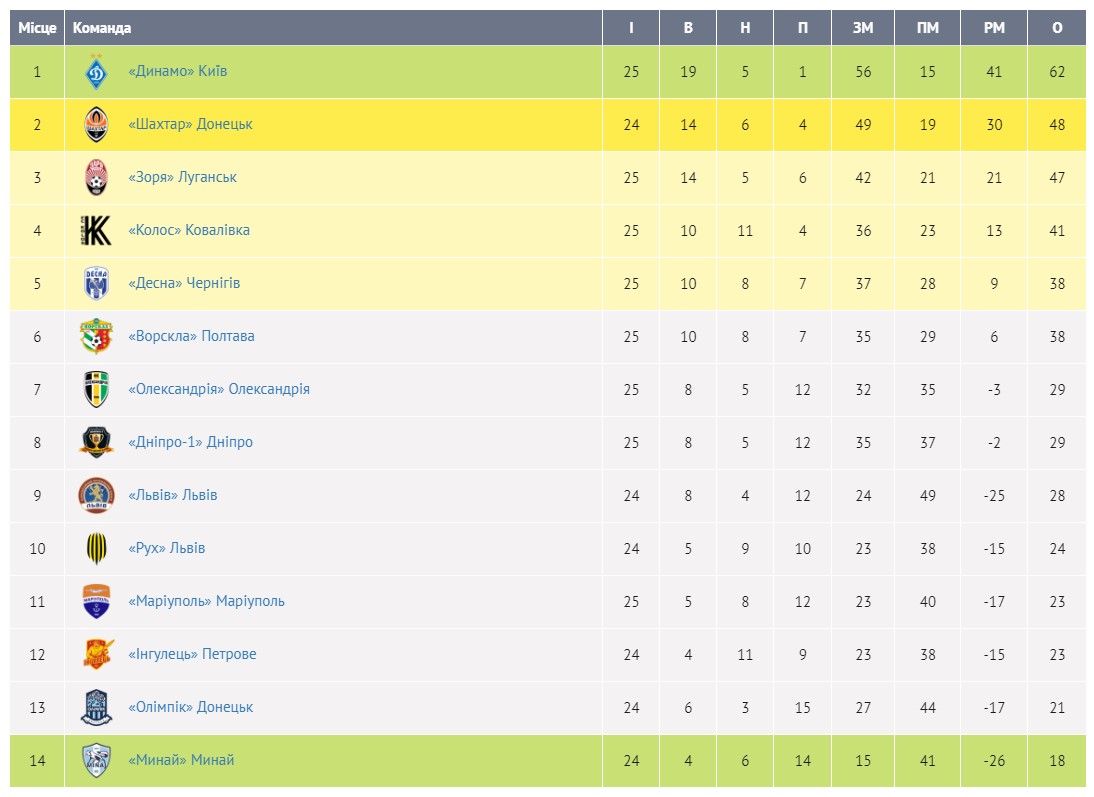Click the Desna Chernihiv club badge
Image resolution: width=1094 pixels, height=797 pixels.
97,284
